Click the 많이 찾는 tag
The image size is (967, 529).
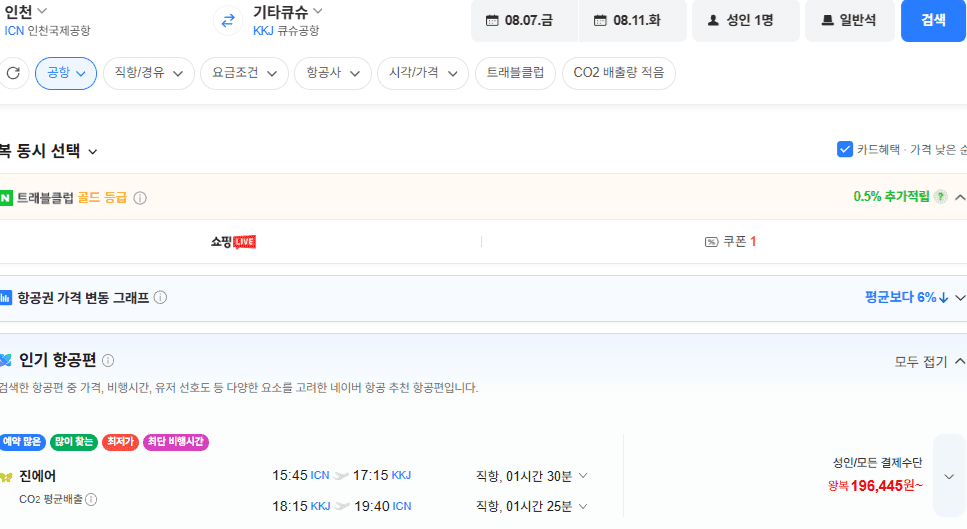click(x=73, y=441)
